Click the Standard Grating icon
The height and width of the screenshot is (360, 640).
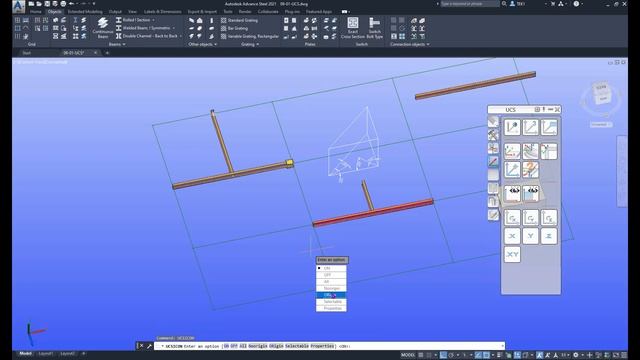224,20
